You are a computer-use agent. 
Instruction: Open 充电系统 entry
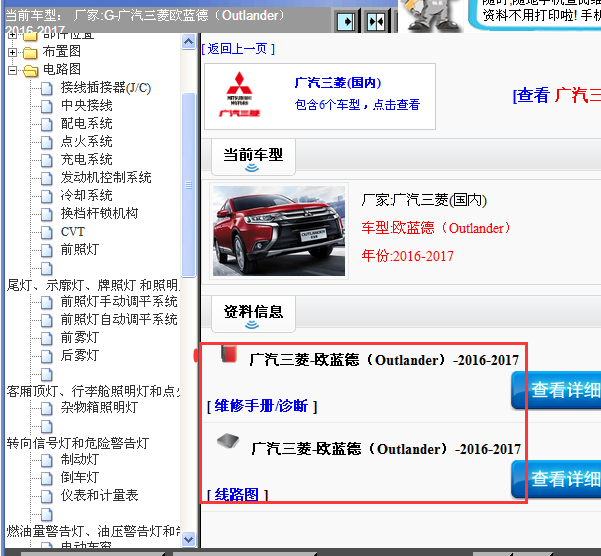87,159
